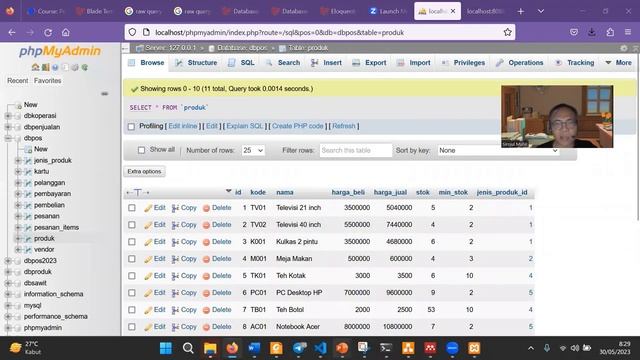Open the Privileges tab
Screen dimensions: 640x360
[x=464, y=62]
